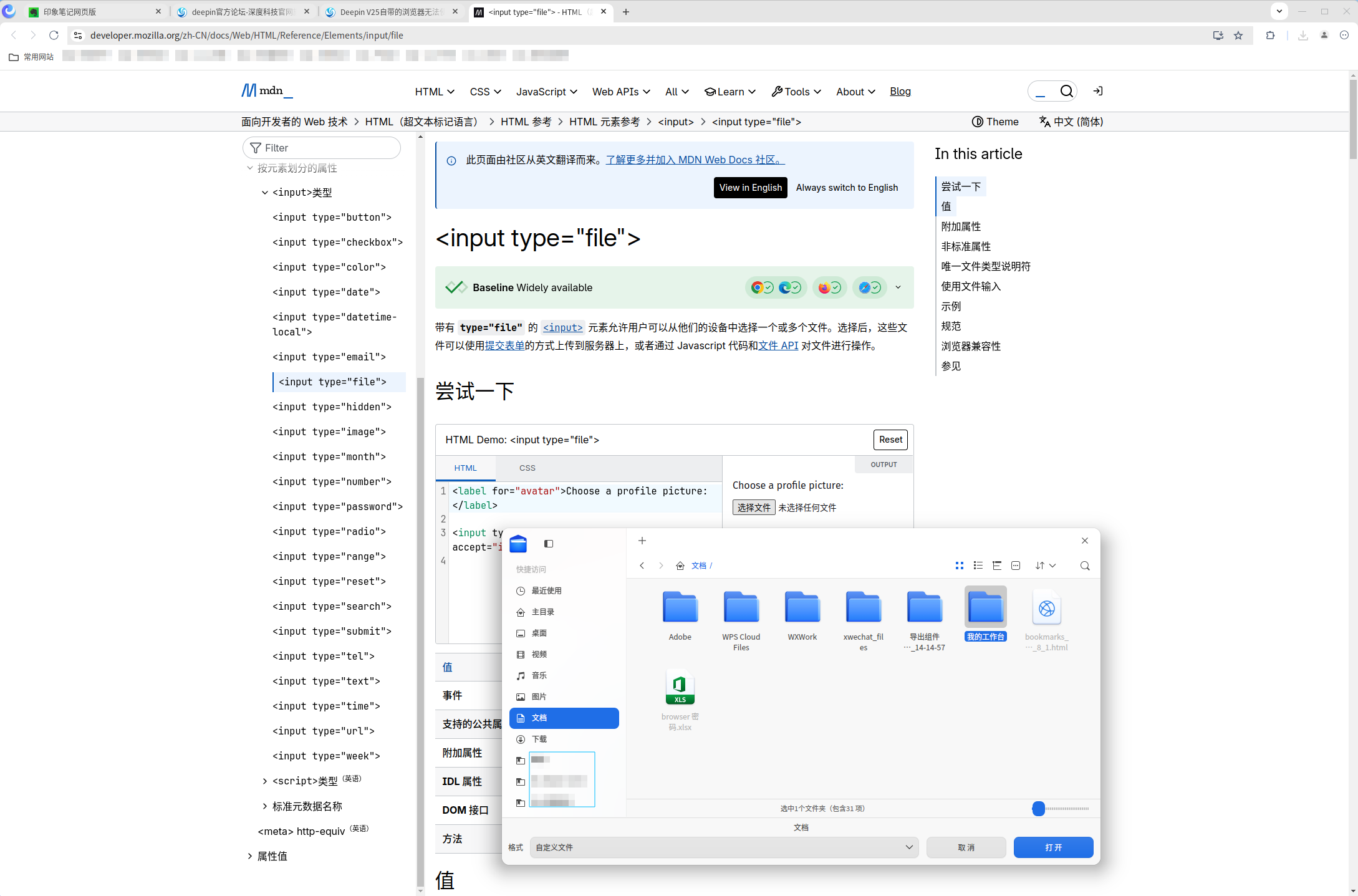Select the xwechat_files folder
This screenshot has height=896, width=1358.
(x=863, y=620)
